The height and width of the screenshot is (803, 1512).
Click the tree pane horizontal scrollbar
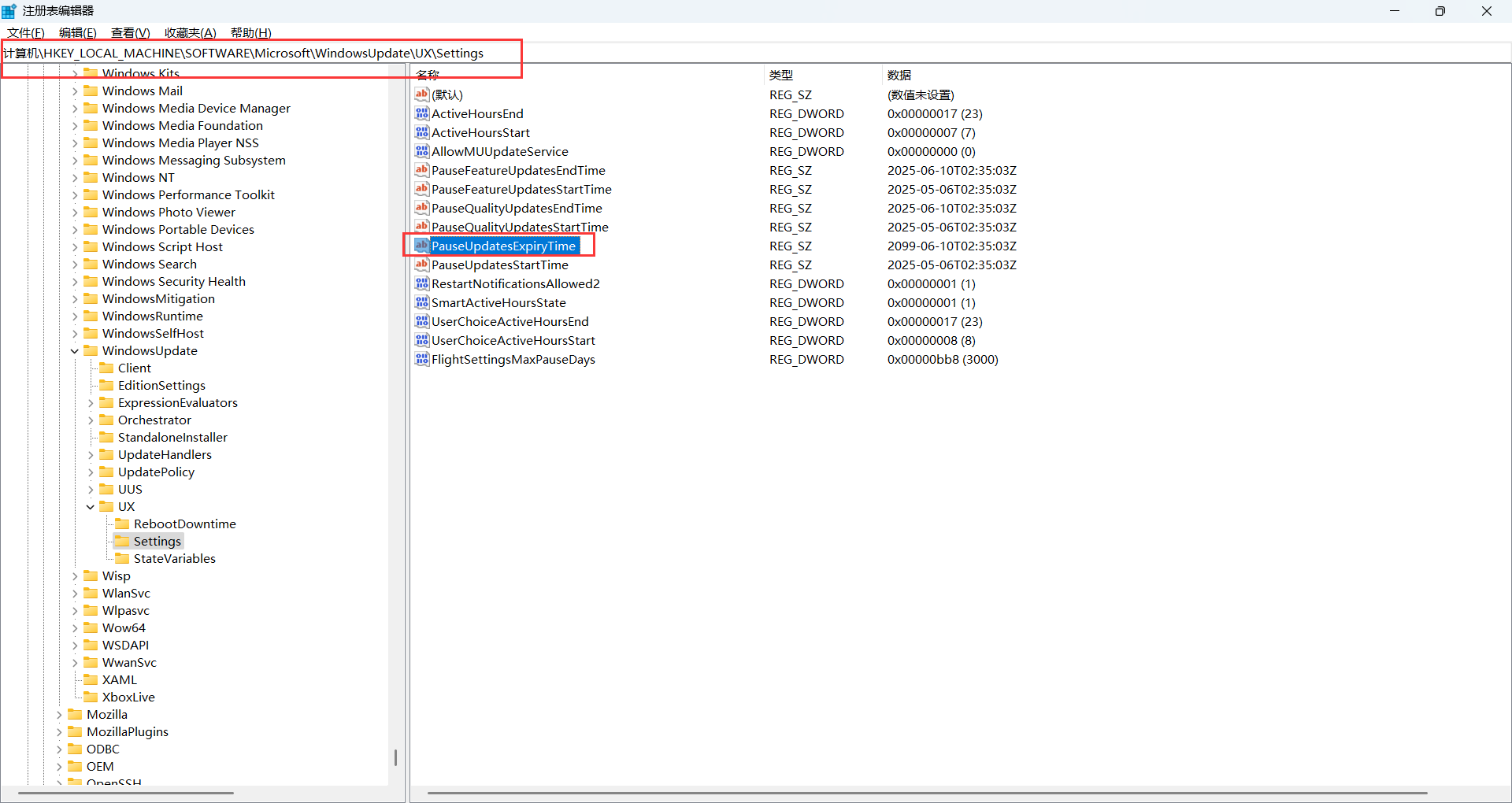(126, 793)
